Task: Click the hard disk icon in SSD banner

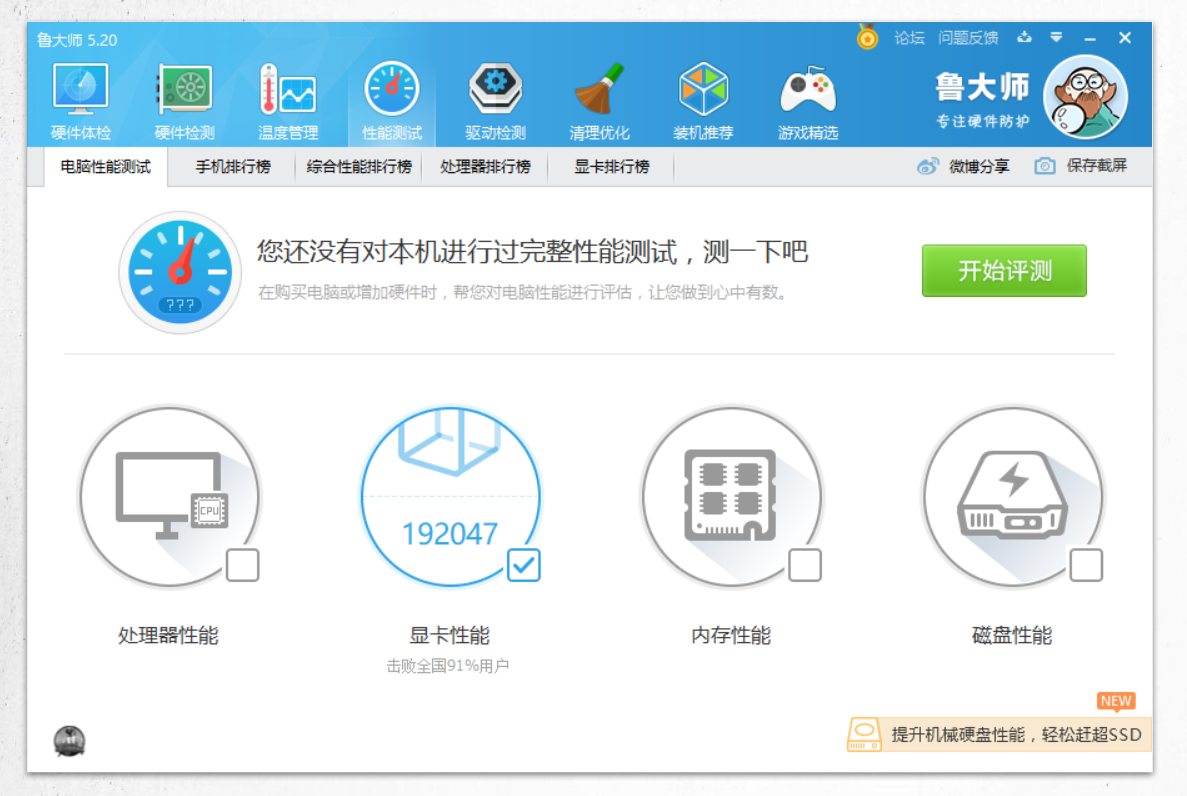Action: 865,735
